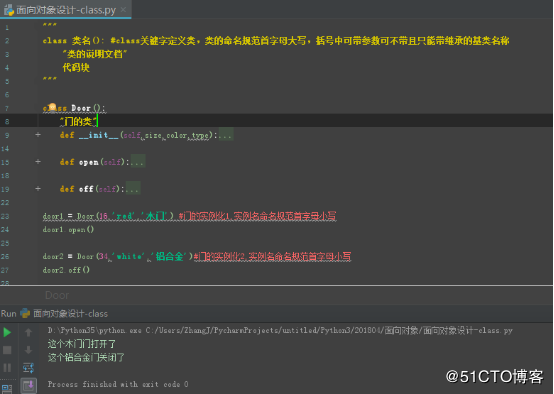Click the docstring "门的类" on line 8
This screenshot has height=394, width=554.
(x=78, y=122)
